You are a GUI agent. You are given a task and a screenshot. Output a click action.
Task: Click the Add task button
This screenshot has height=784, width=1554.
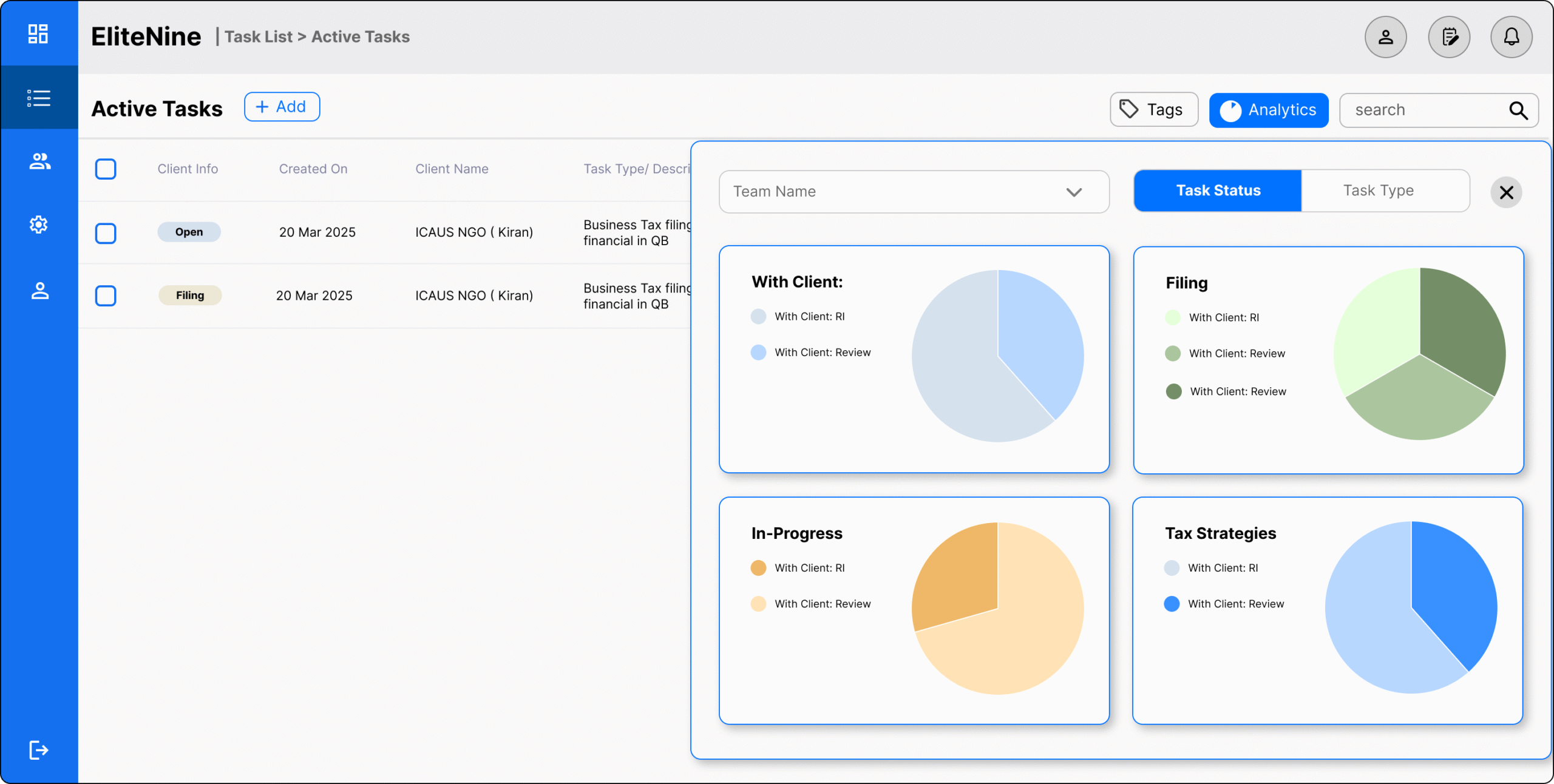pos(282,107)
